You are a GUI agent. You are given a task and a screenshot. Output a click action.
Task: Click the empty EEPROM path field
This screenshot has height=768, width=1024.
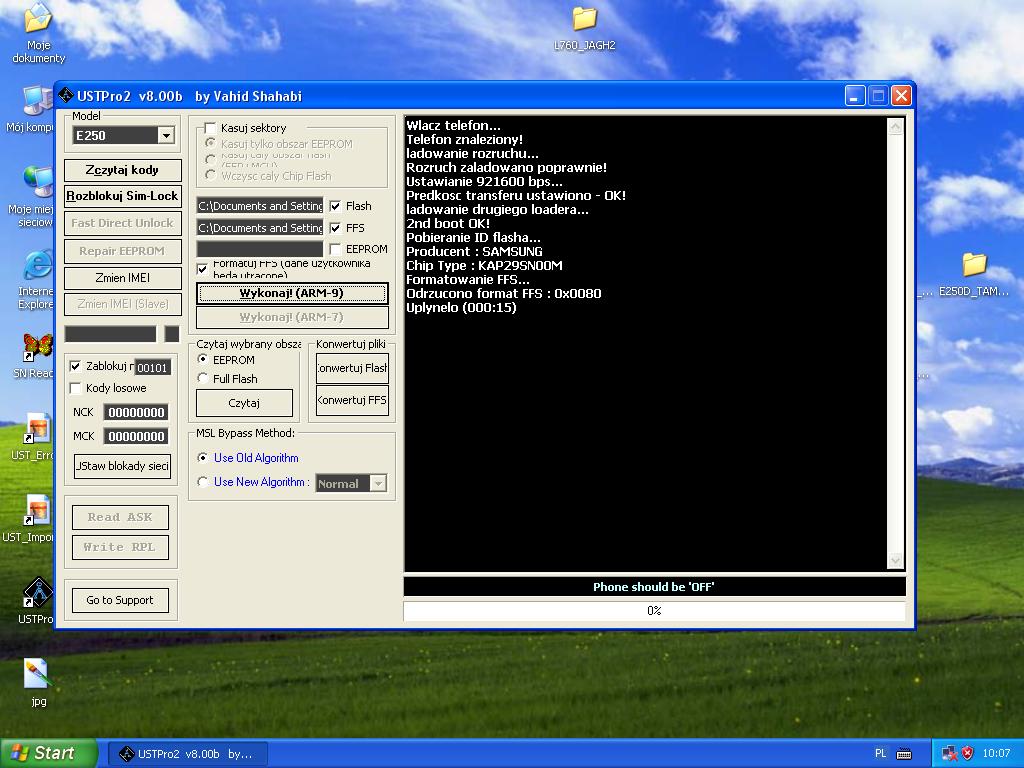point(260,249)
